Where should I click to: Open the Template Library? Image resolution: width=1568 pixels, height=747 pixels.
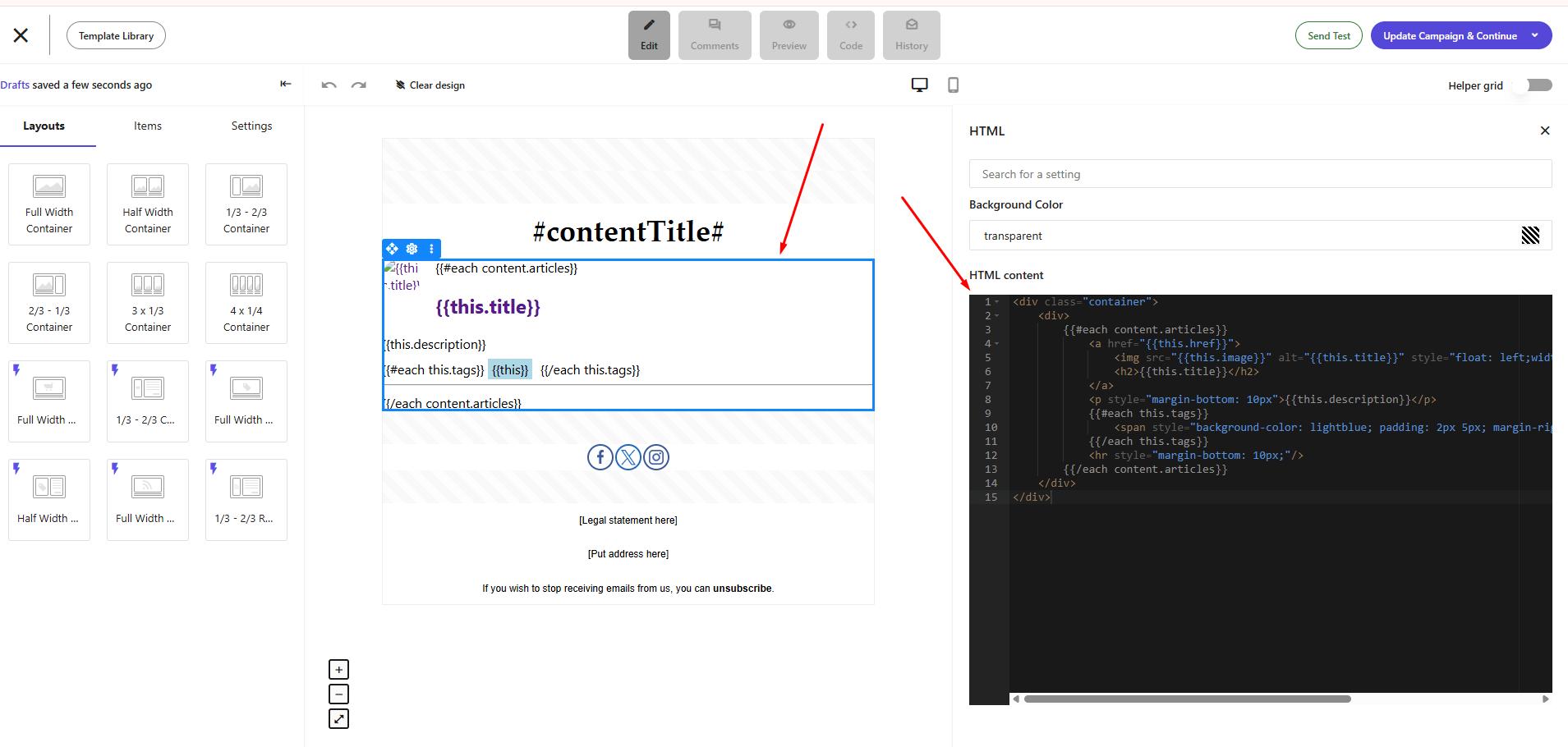pos(116,35)
